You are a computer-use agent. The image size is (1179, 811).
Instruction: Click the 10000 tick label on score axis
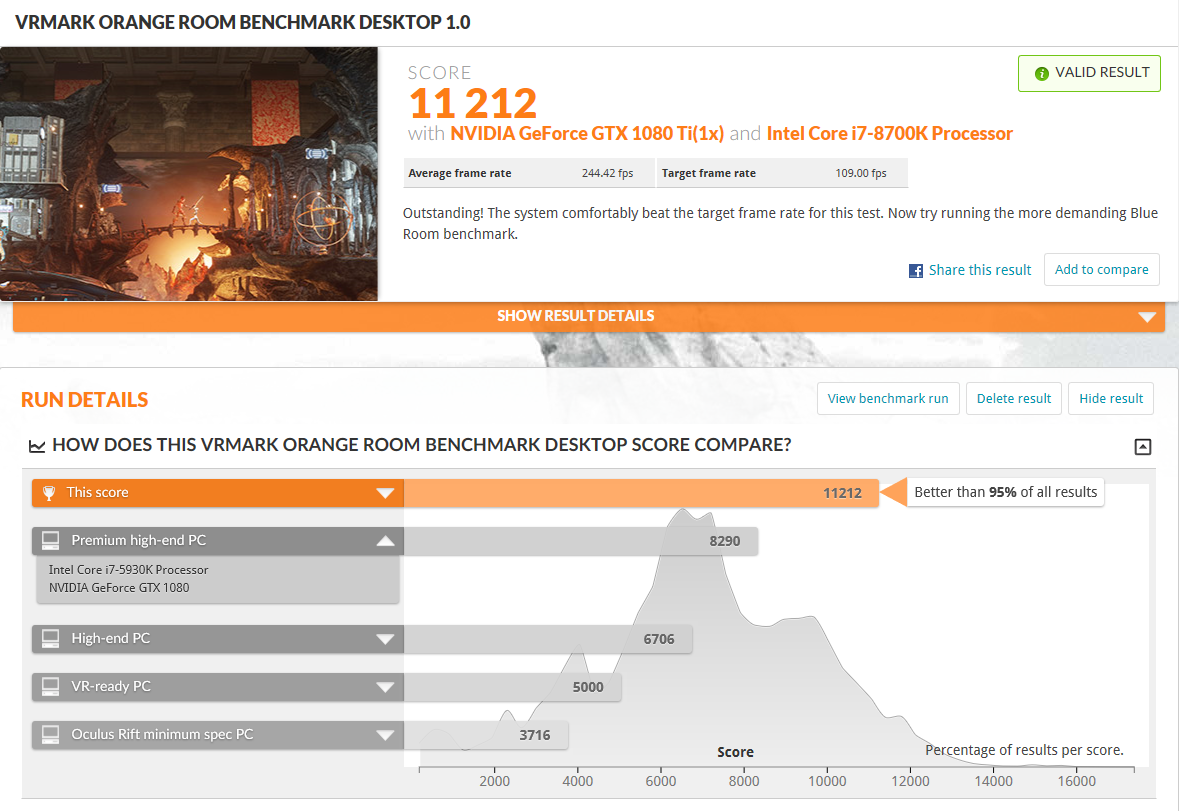(x=827, y=782)
